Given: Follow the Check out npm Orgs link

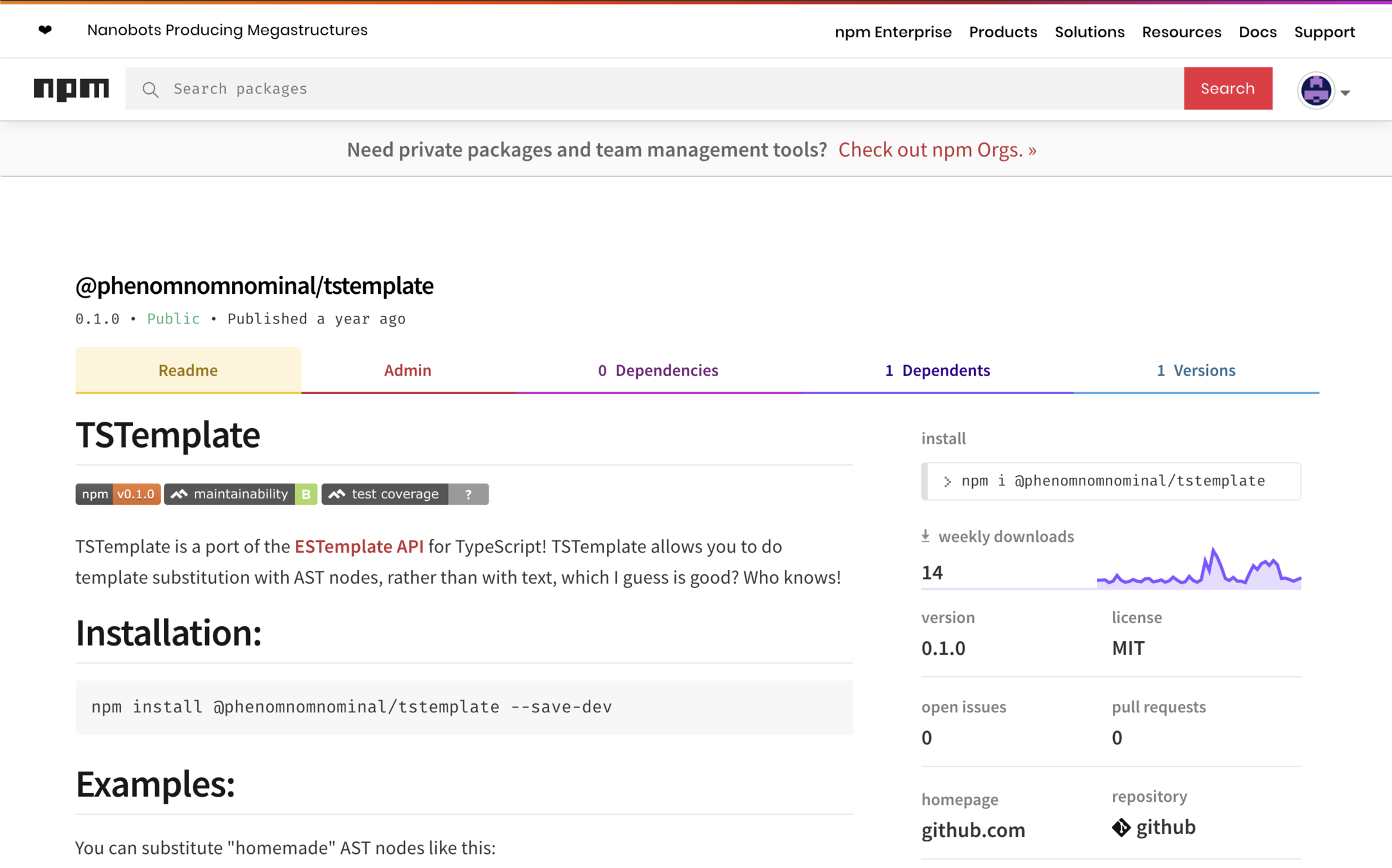Looking at the screenshot, I should tap(937, 150).
